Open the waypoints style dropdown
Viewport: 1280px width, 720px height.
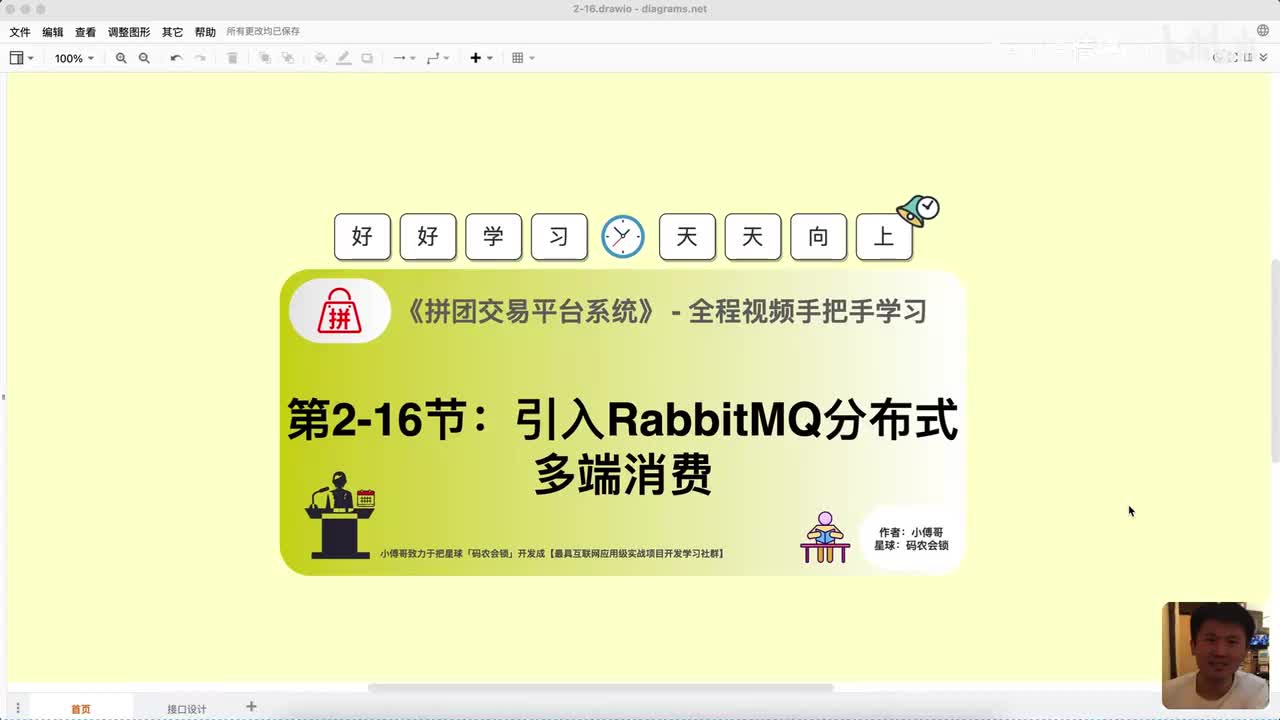point(438,58)
